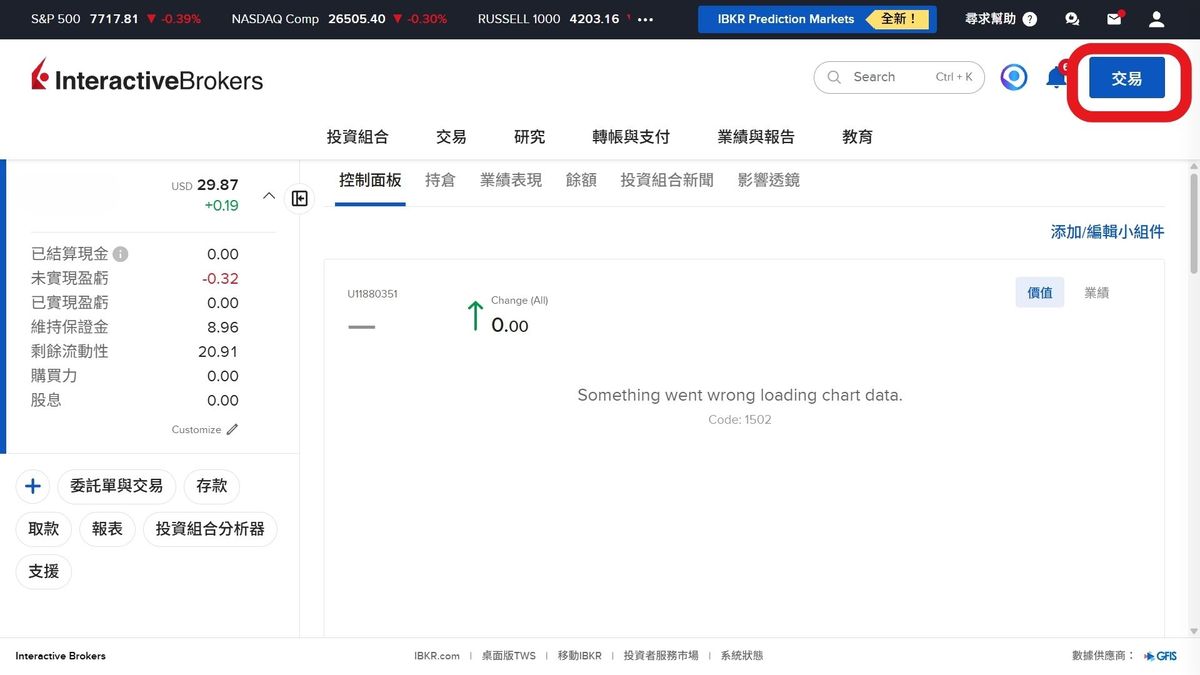1200x675 pixels.
Task: Click the 支援 shortcut button
Action: (x=44, y=572)
